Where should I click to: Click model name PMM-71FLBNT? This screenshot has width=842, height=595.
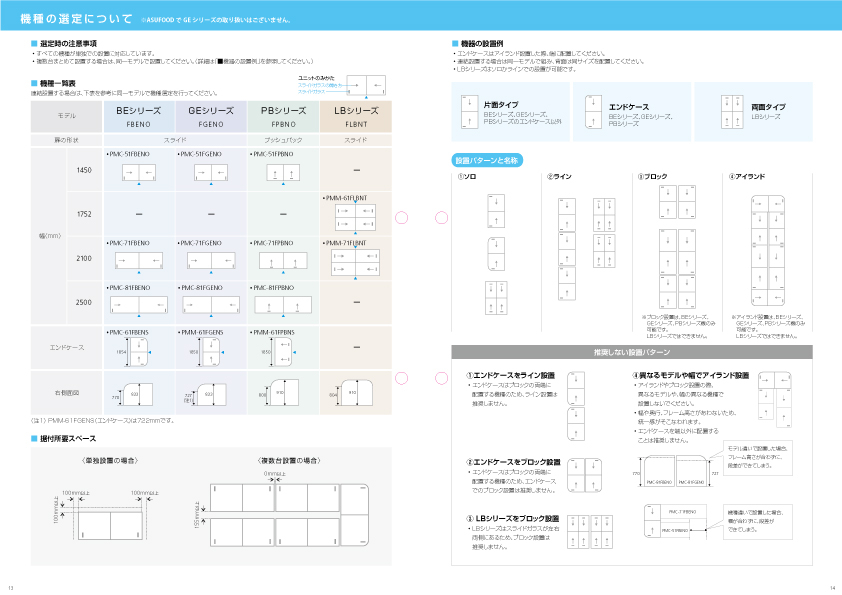click(346, 243)
